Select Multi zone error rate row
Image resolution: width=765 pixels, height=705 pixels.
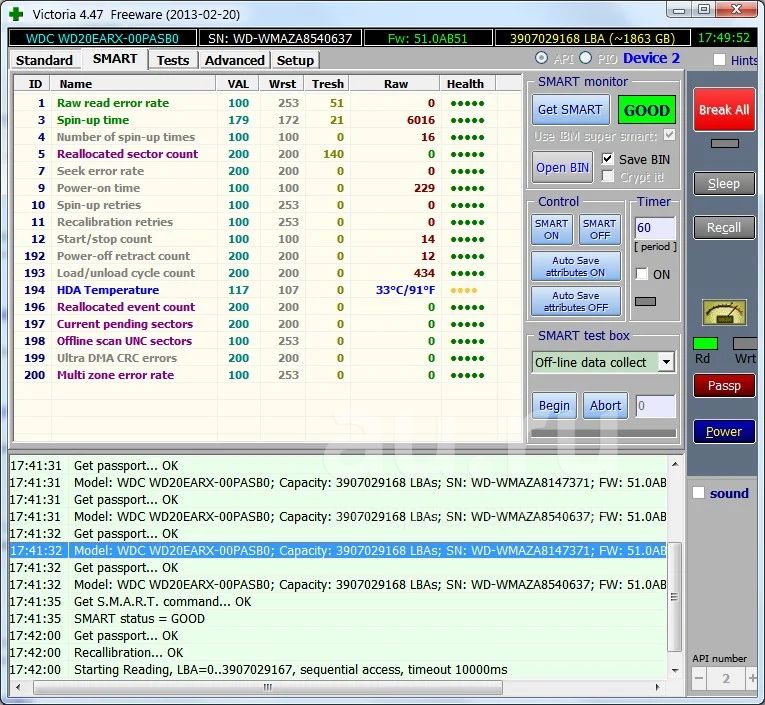tap(267, 375)
